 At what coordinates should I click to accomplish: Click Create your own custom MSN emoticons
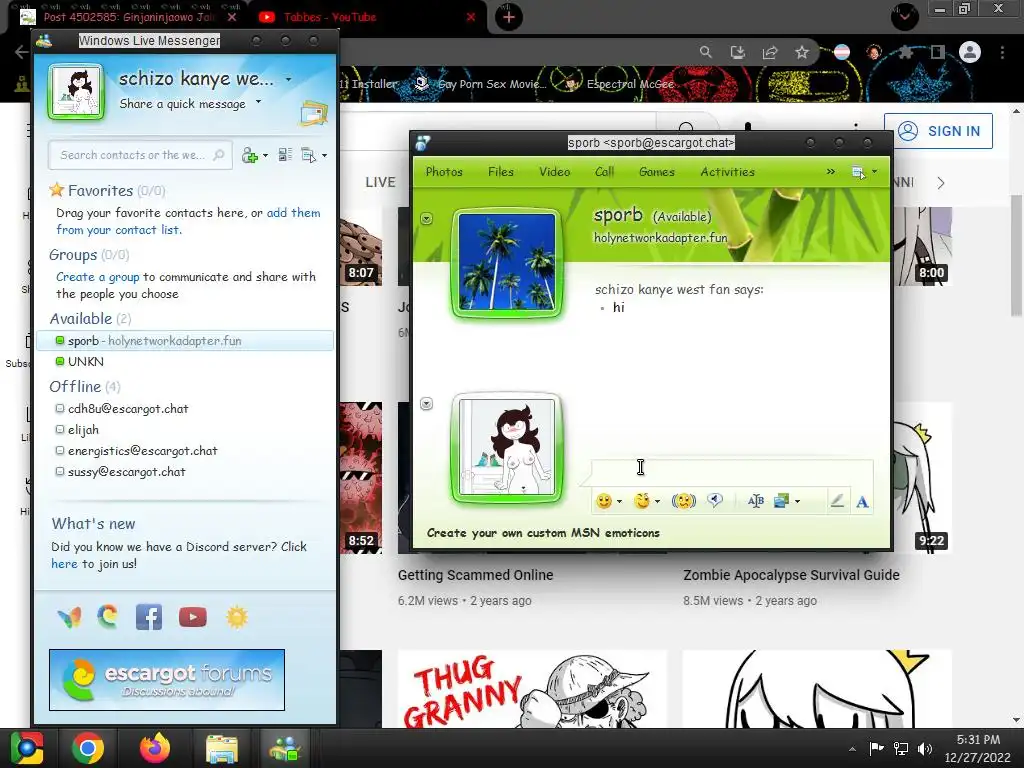click(x=543, y=533)
